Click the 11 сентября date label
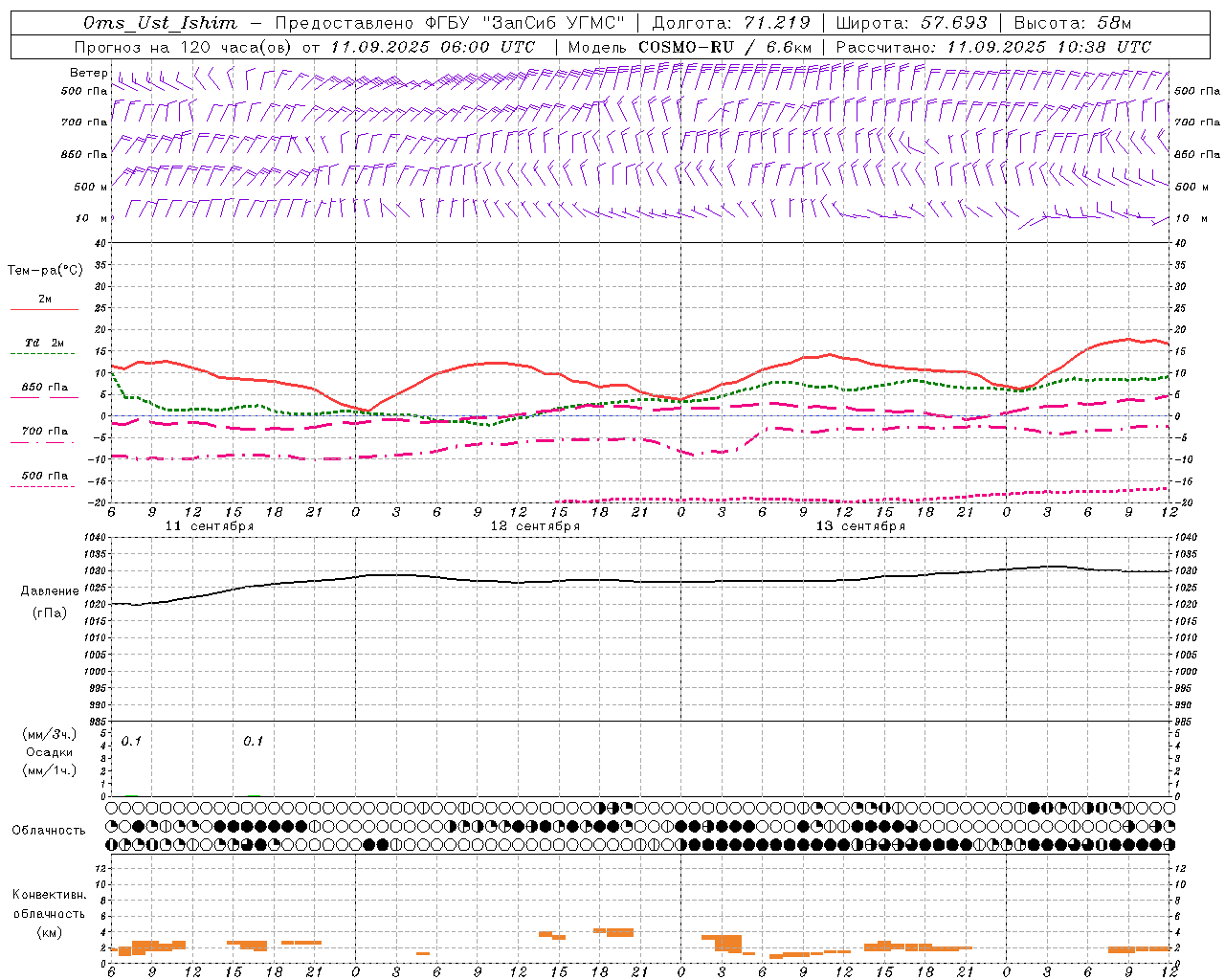Screen dimensions: 1225x980 210,526
